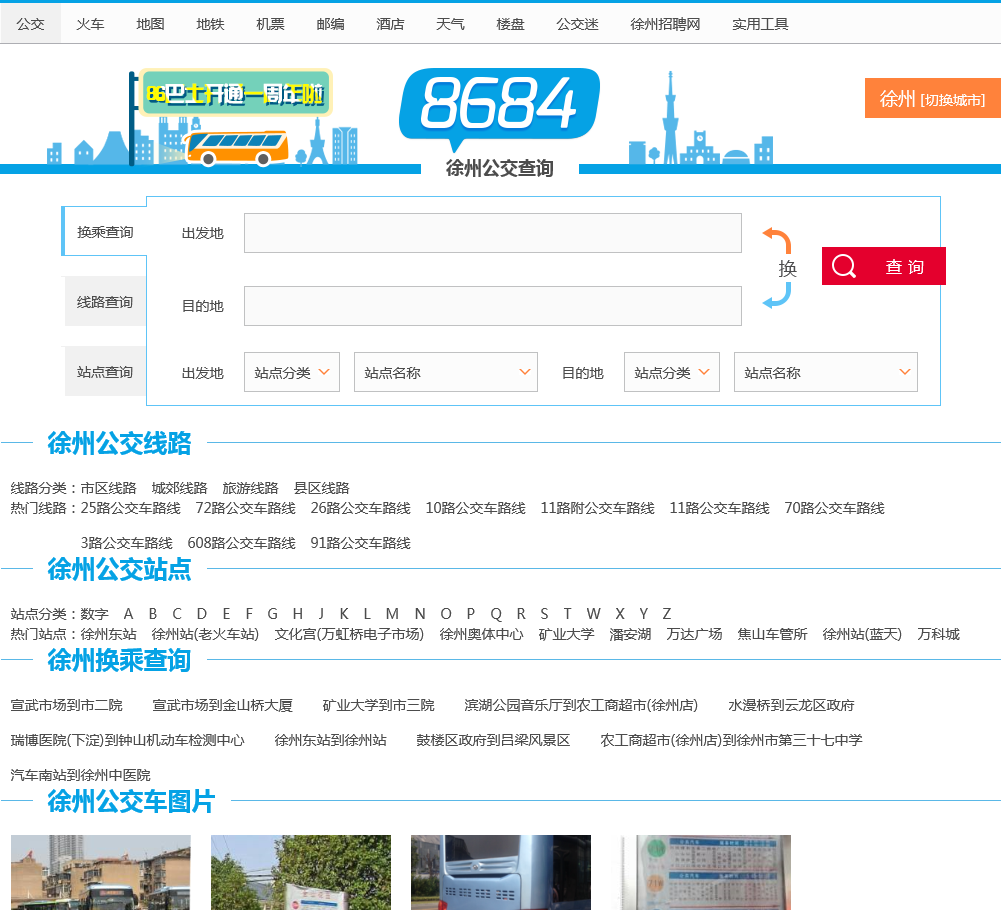Select station letter A
This screenshot has width=1001, height=910.
tap(128, 614)
